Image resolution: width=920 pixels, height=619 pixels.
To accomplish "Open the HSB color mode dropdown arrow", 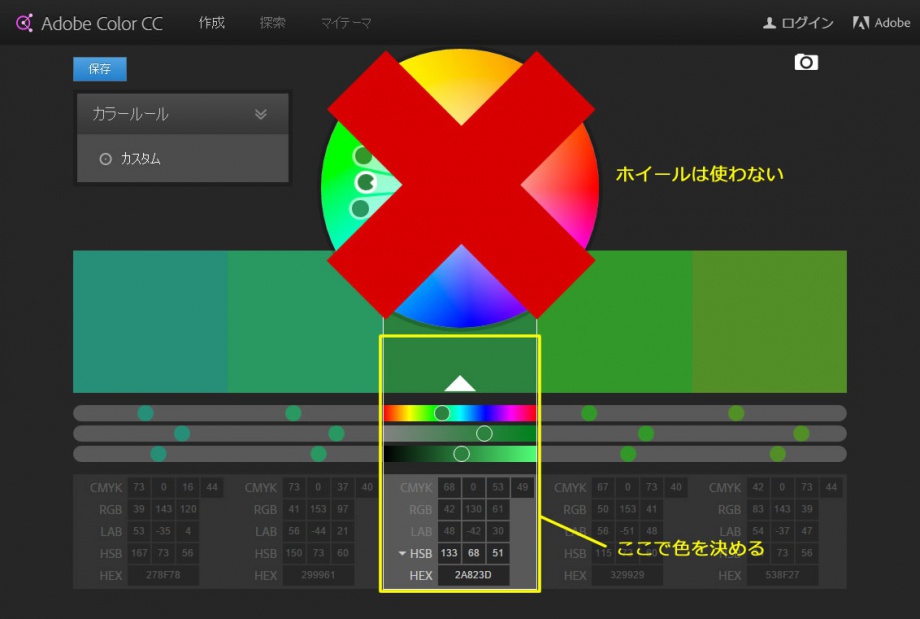I will 402,554.
